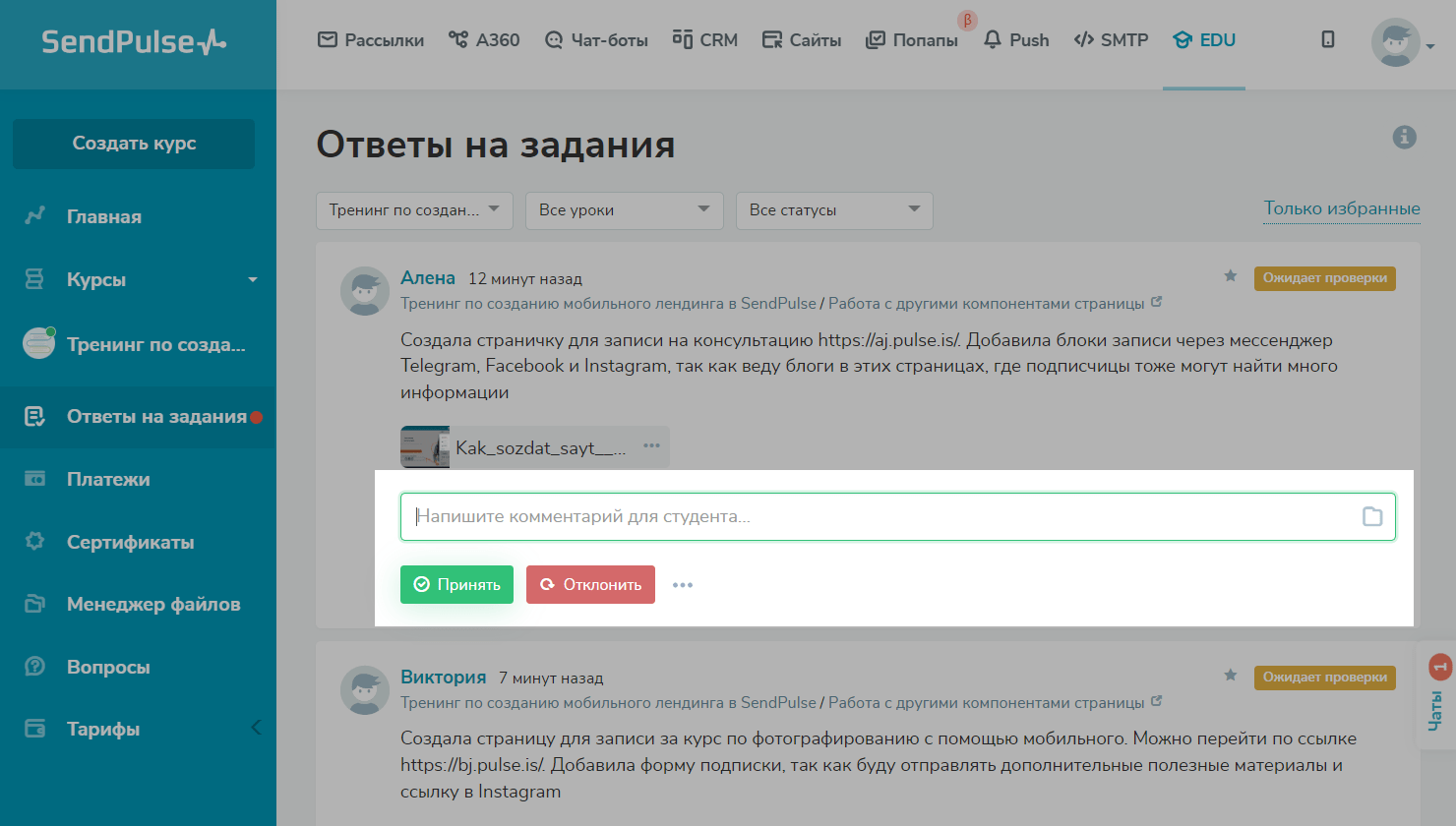The width and height of the screenshot is (1456, 826).
Task: Star Виктория's answer as favorite
Action: [1230, 676]
